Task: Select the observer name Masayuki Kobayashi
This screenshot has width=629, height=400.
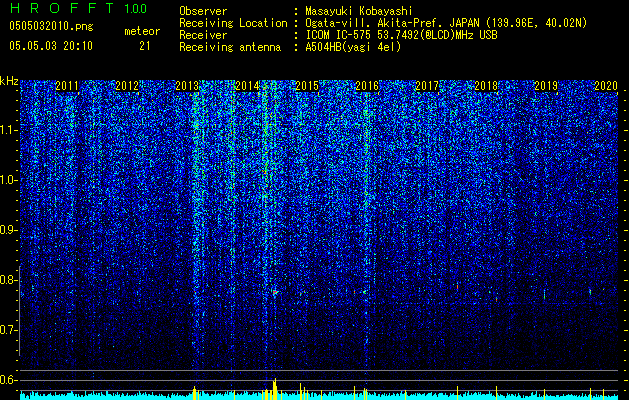Action: (359, 11)
